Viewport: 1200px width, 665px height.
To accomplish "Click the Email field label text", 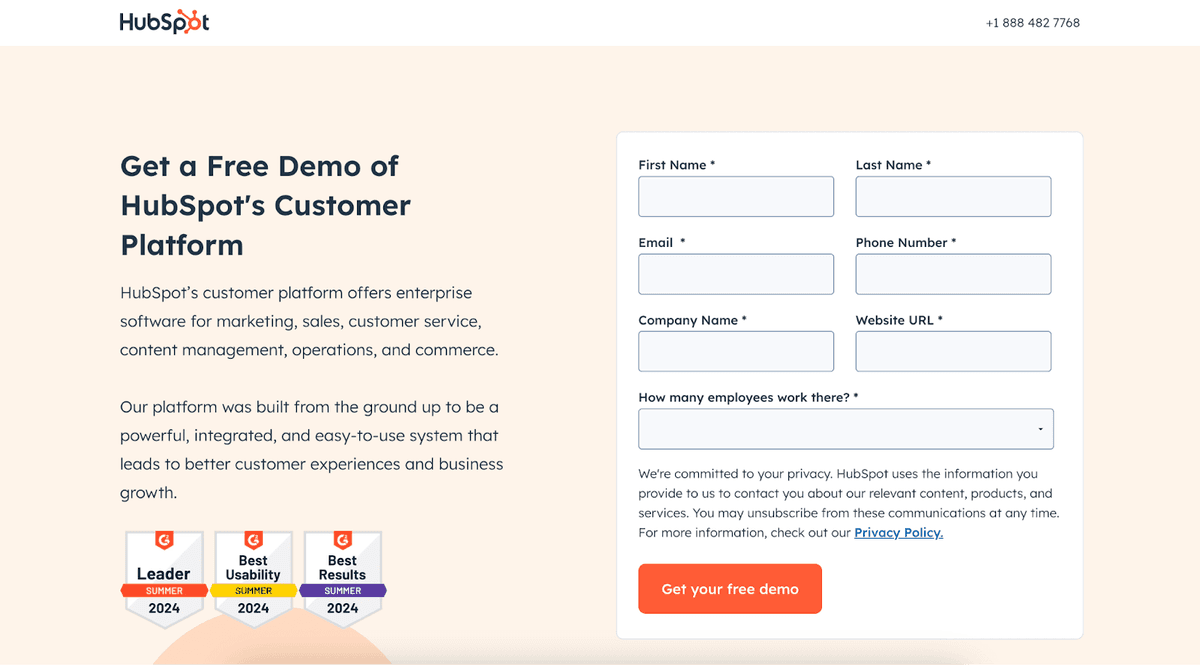I will pyautogui.click(x=656, y=243).
